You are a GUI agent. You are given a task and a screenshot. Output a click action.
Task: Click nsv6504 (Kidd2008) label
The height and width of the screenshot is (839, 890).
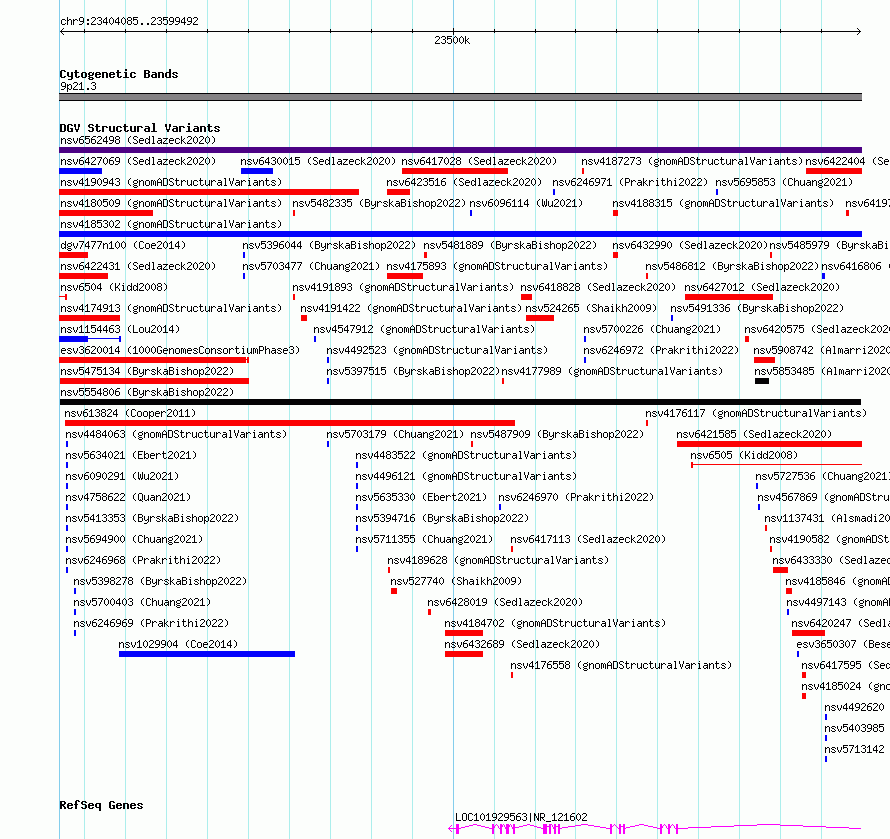(x=114, y=287)
